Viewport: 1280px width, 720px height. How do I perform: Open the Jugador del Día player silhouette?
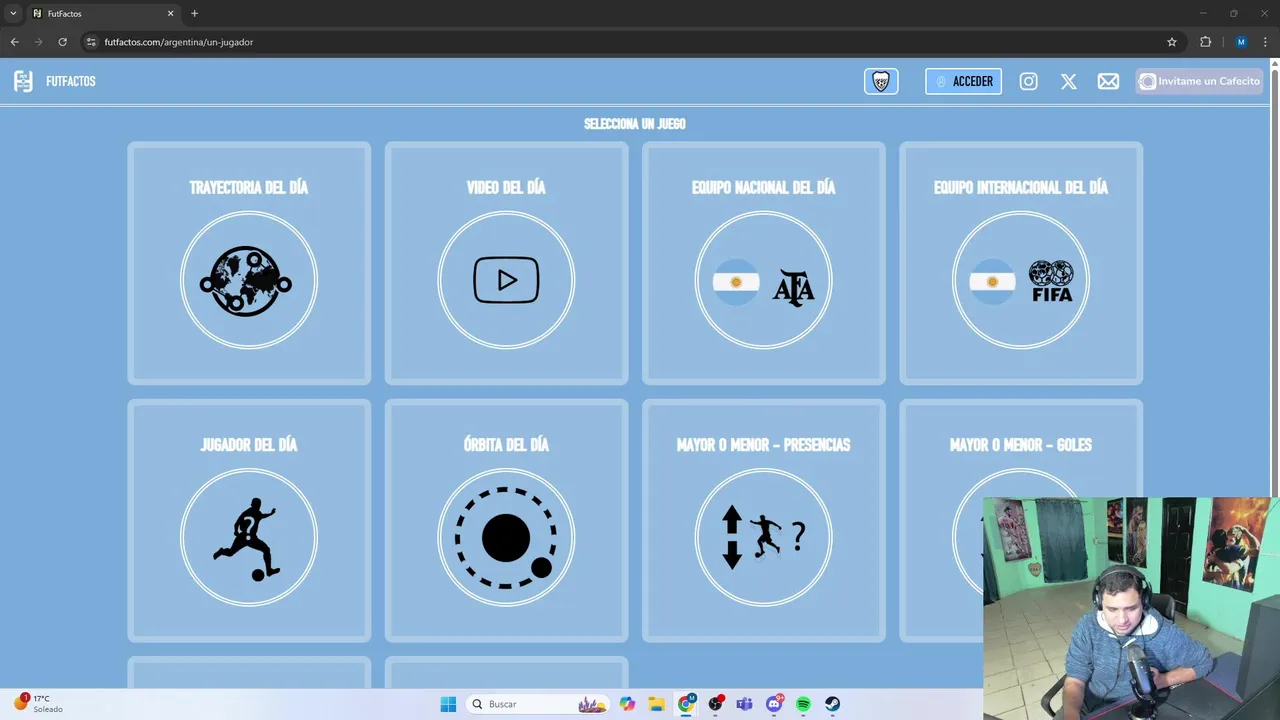coord(246,538)
